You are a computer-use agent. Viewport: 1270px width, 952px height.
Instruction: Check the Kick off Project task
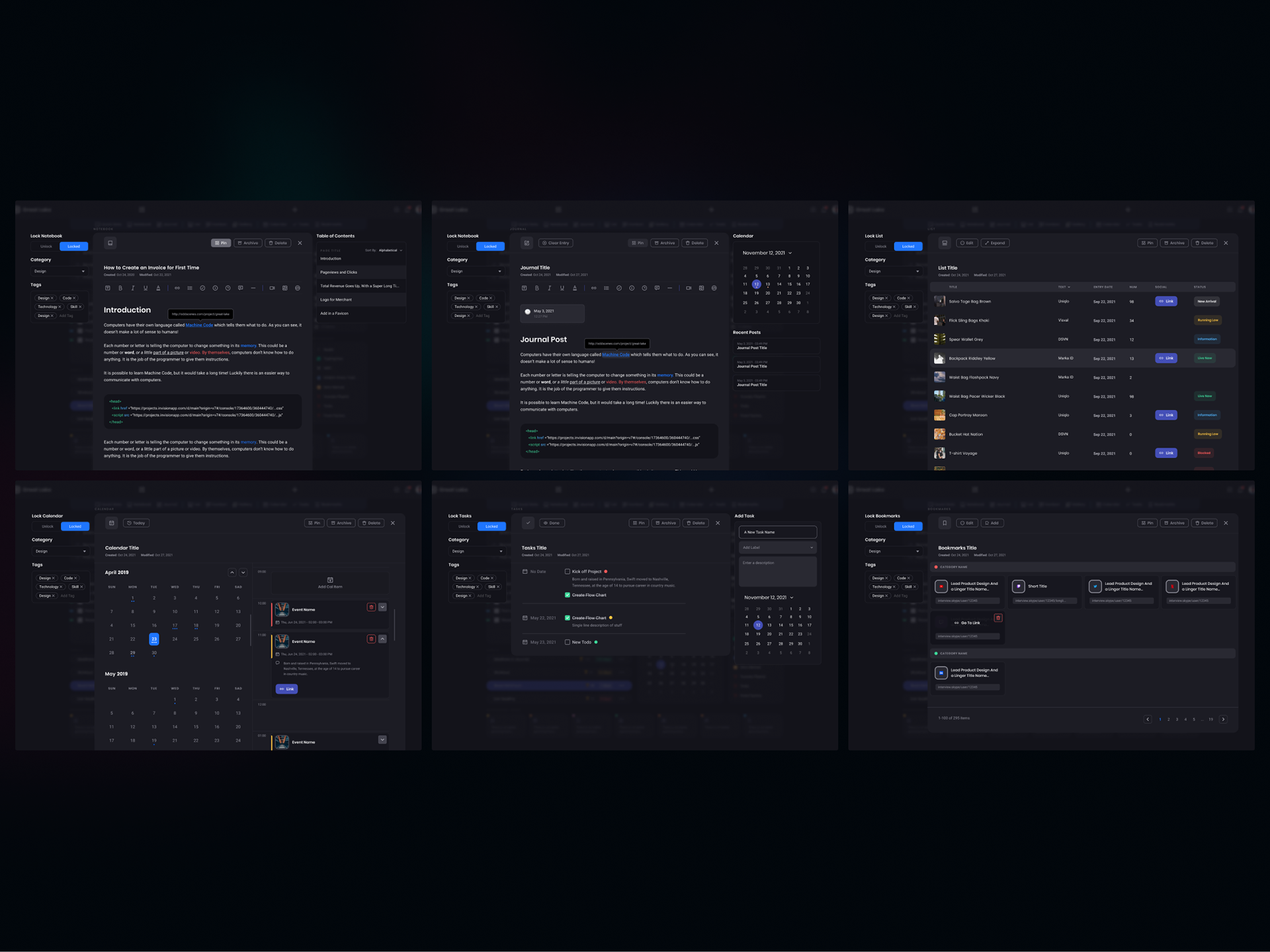coord(567,571)
